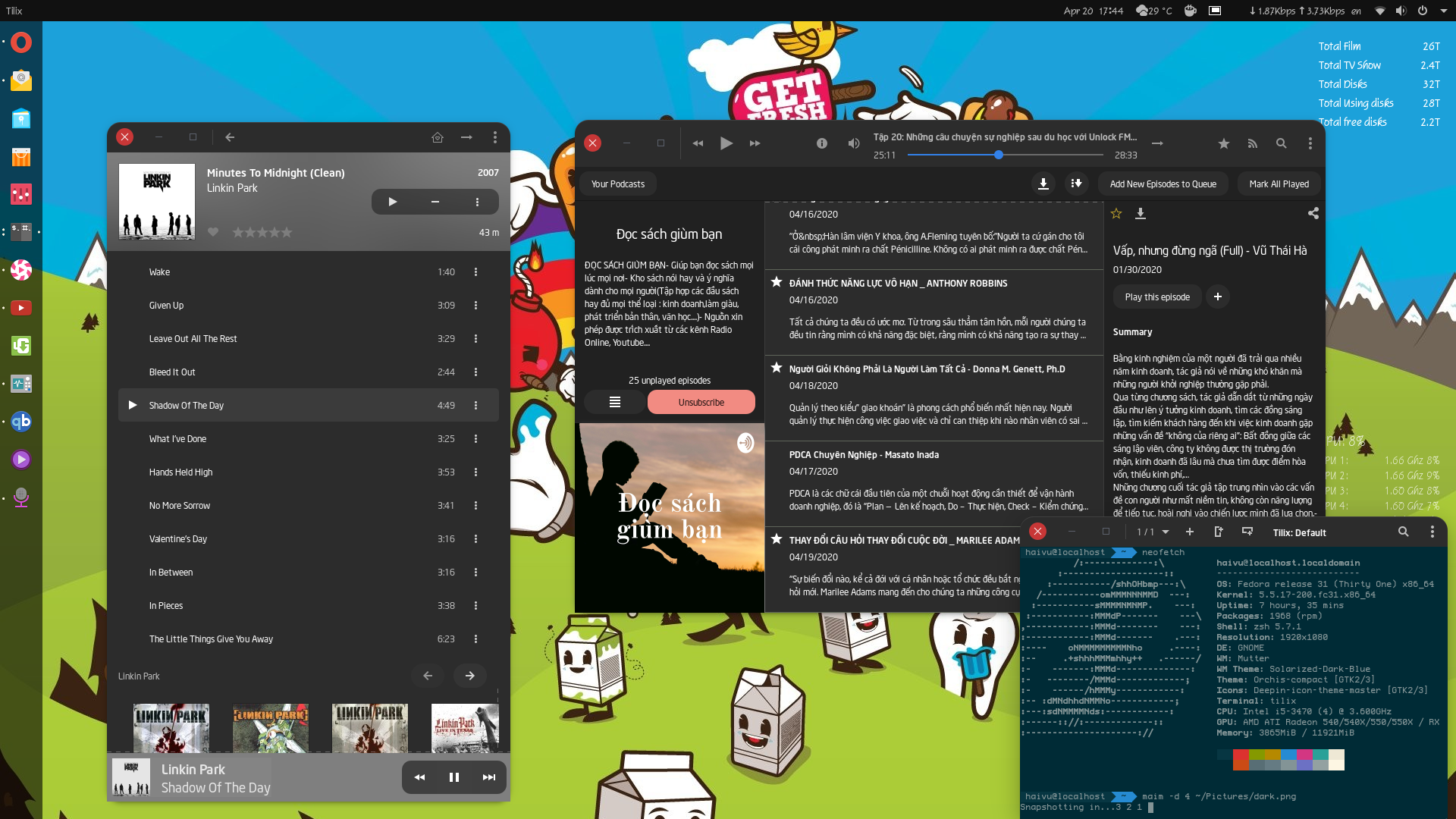Select the track Leave Out All The Rest
Screen dimensions: 1456x819
[x=309, y=339]
